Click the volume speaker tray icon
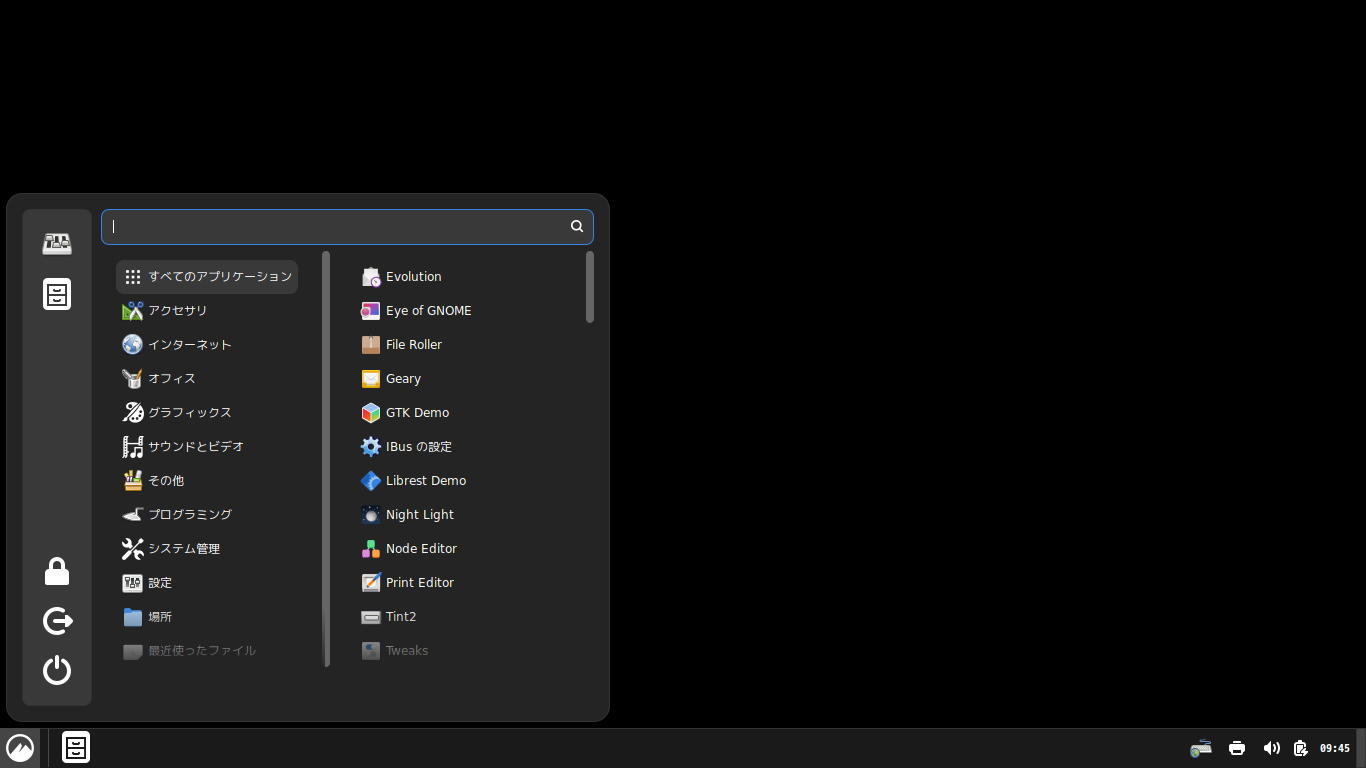1366x768 pixels. point(1271,748)
